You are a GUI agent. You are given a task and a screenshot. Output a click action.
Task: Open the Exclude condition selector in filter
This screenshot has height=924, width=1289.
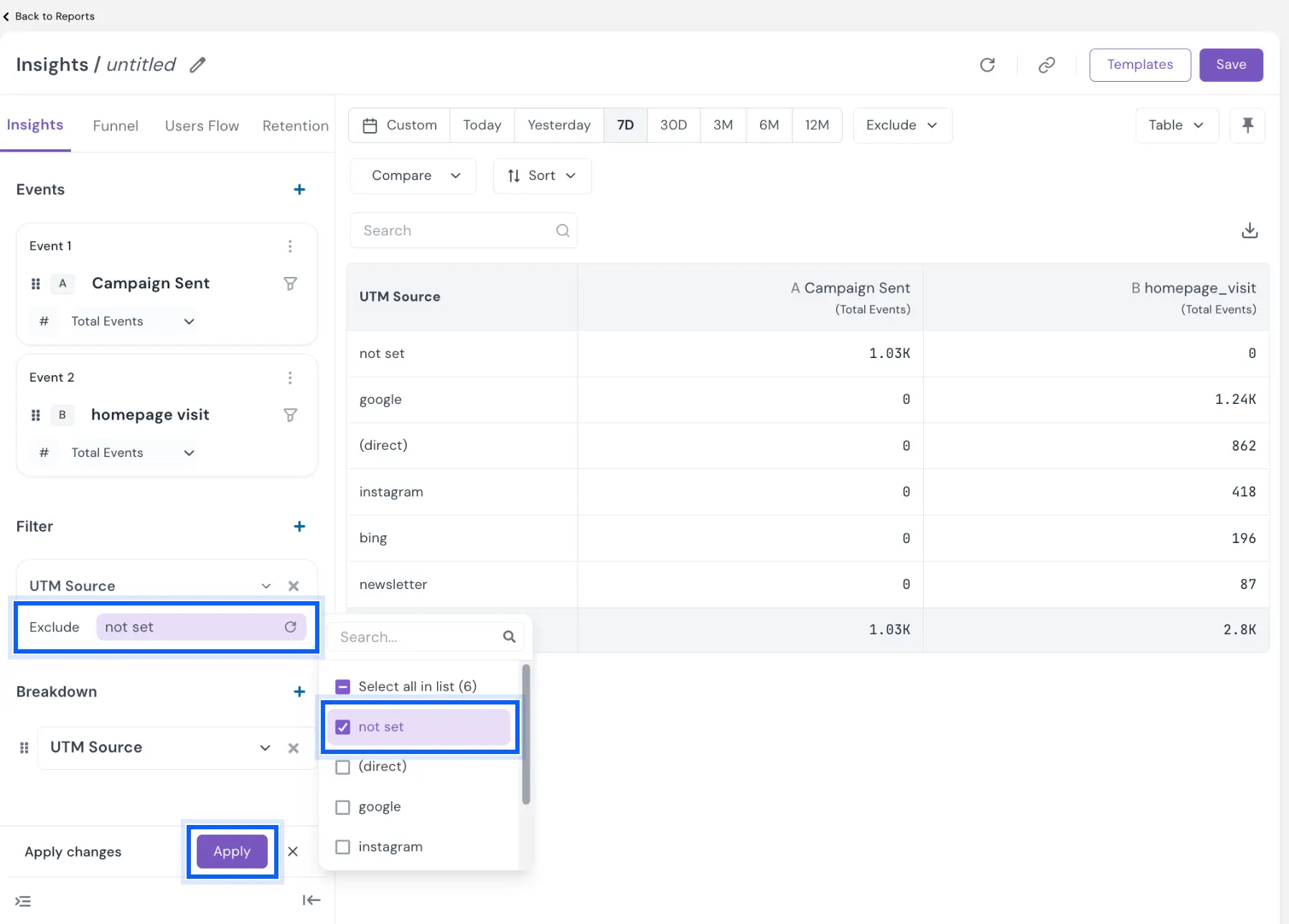click(55, 627)
